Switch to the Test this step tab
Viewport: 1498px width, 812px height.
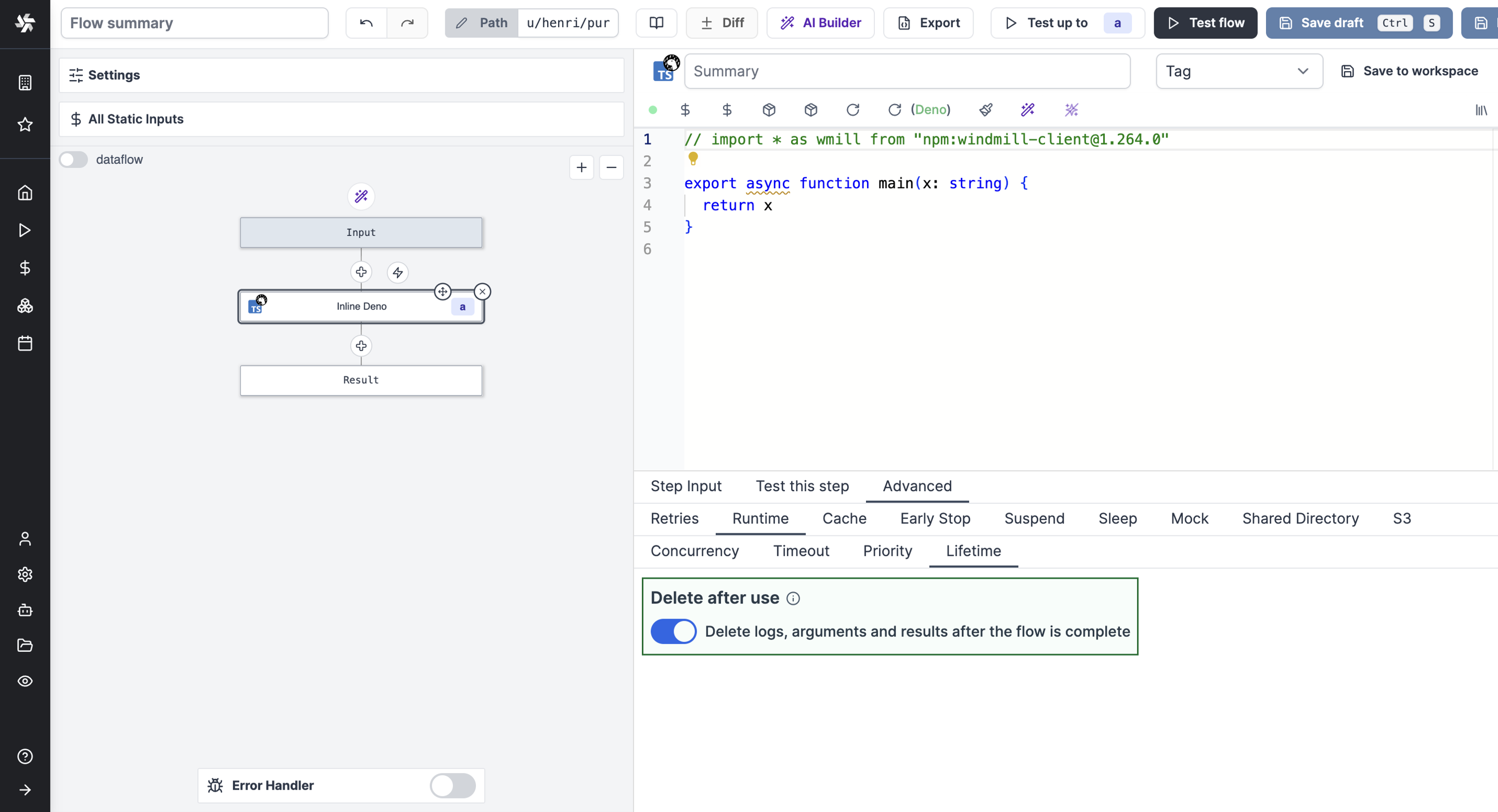point(802,486)
